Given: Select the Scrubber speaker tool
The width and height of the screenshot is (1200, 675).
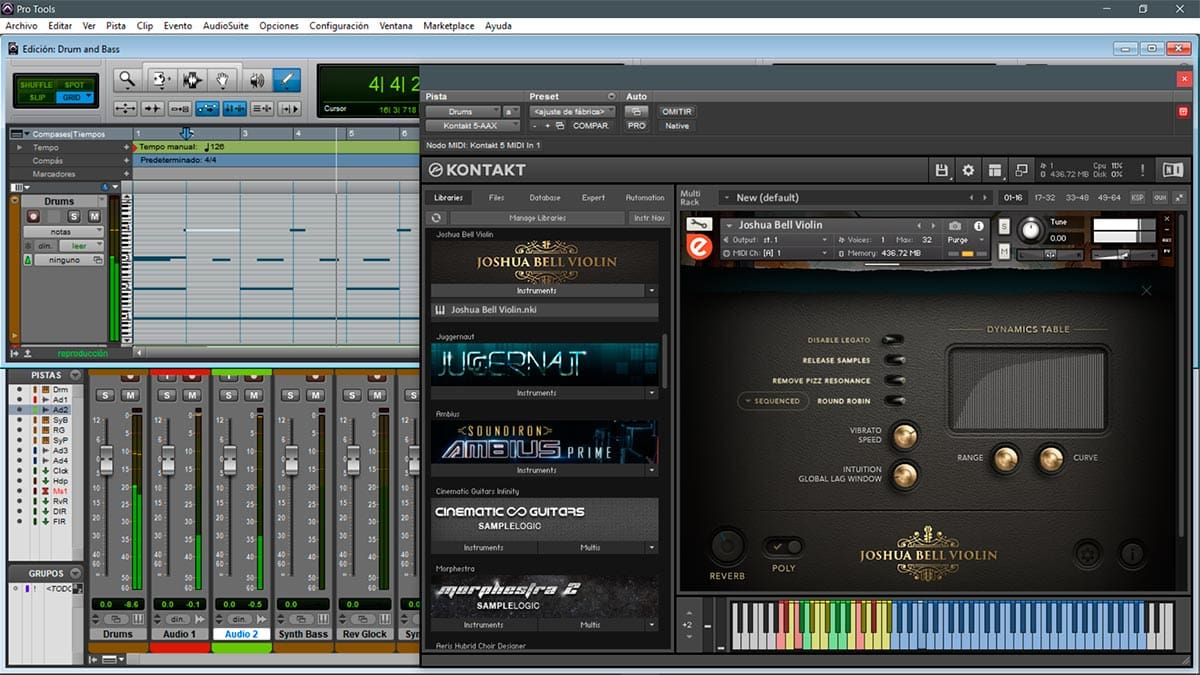Looking at the screenshot, I should 256,80.
